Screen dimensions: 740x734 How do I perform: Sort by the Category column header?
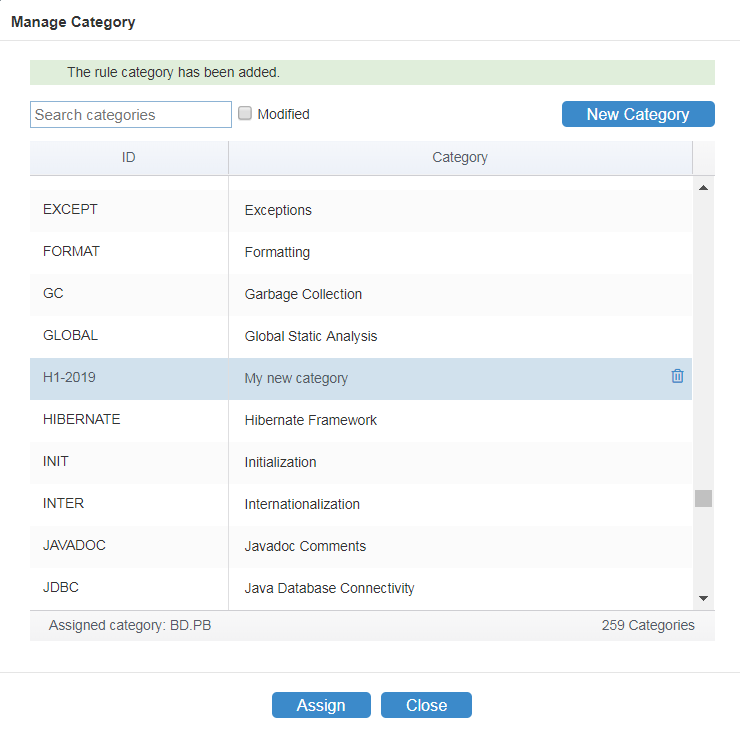click(x=460, y=158)
